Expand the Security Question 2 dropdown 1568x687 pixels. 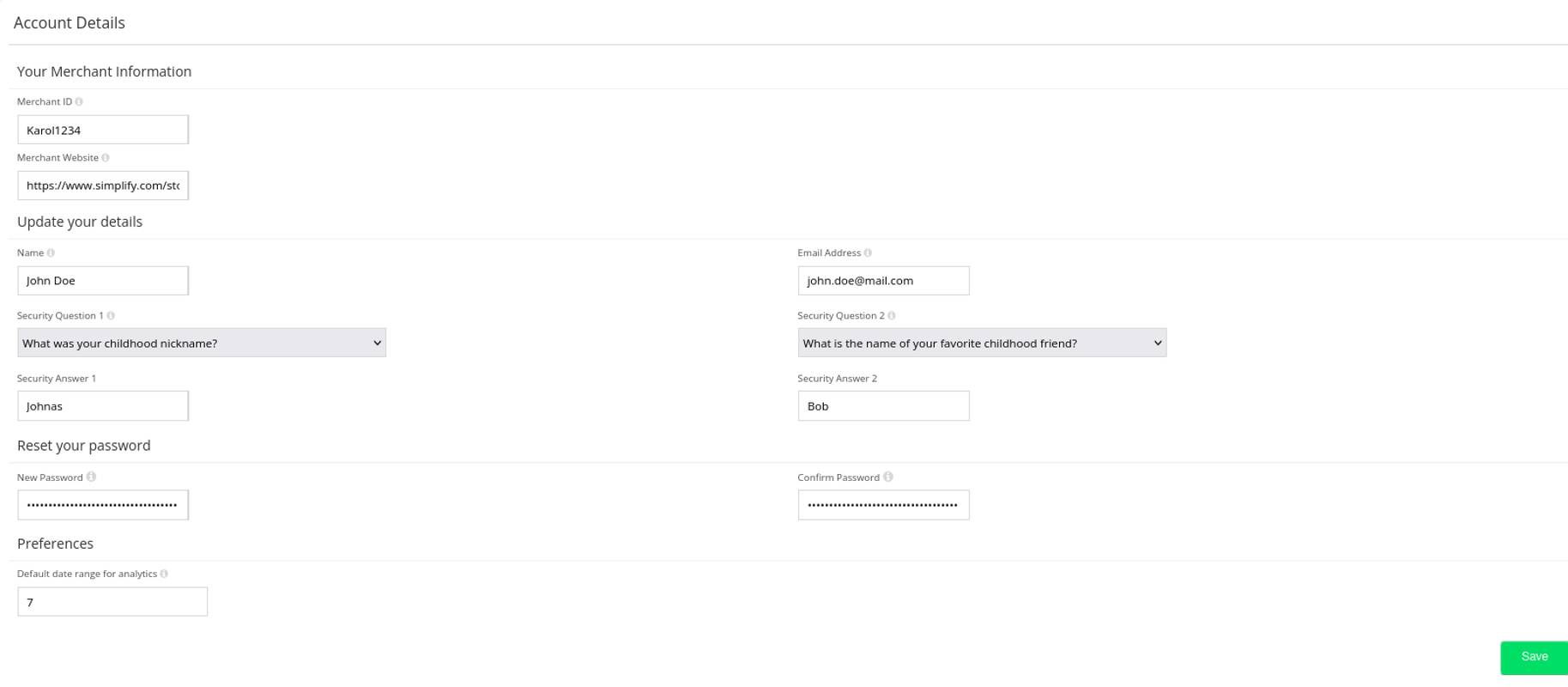(x=981, y=343)
